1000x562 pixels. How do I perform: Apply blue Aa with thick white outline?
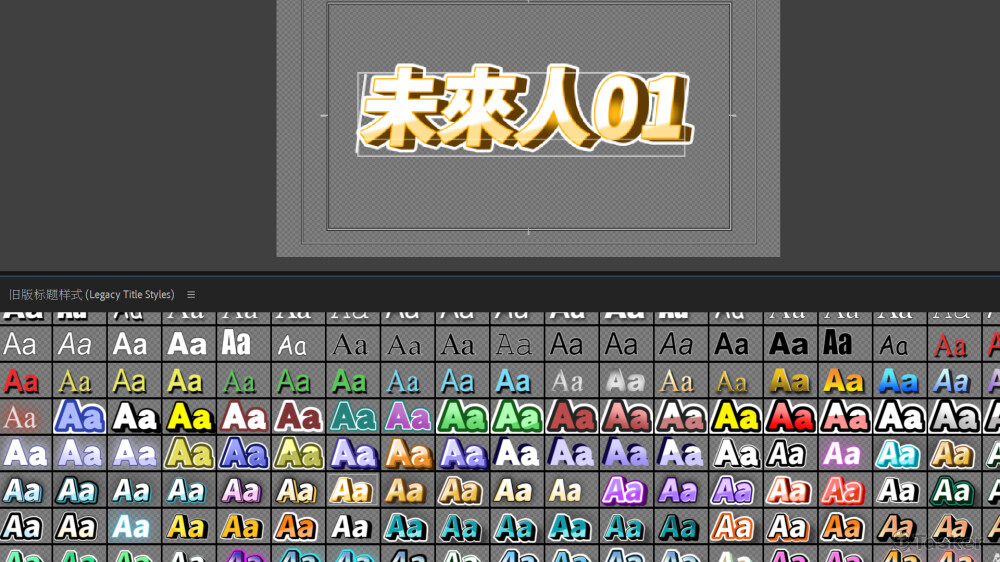79,417
